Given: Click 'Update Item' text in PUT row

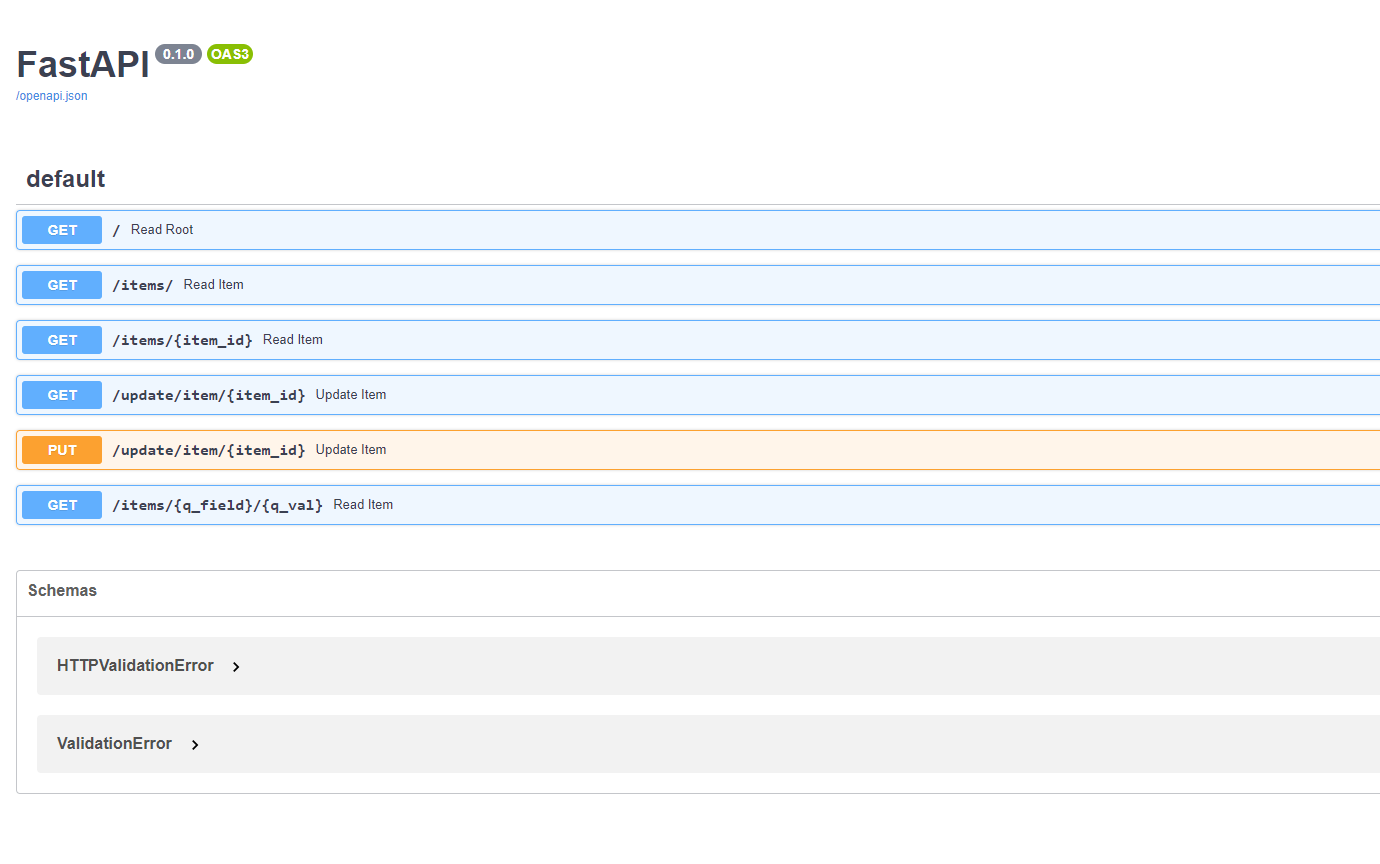Looking at the screenshot, I should coord(351,450).
